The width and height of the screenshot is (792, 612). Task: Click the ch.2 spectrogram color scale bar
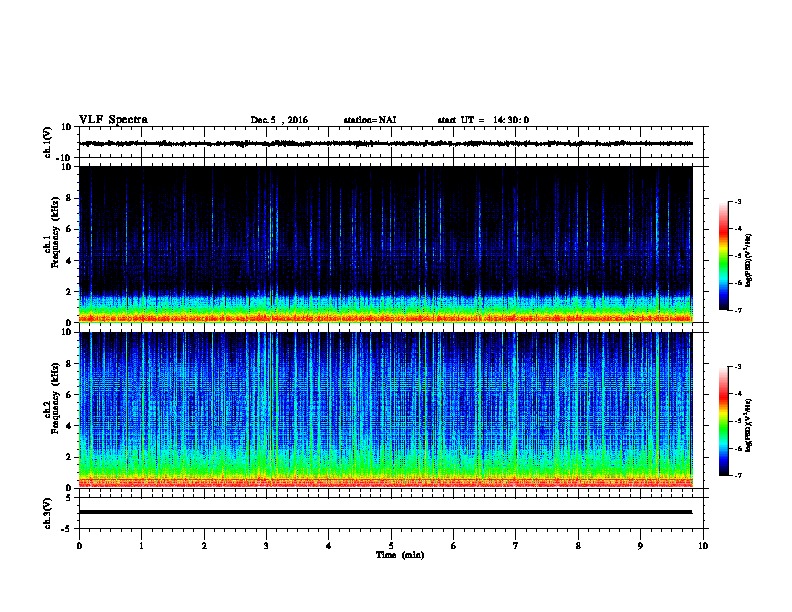(724, 421)
